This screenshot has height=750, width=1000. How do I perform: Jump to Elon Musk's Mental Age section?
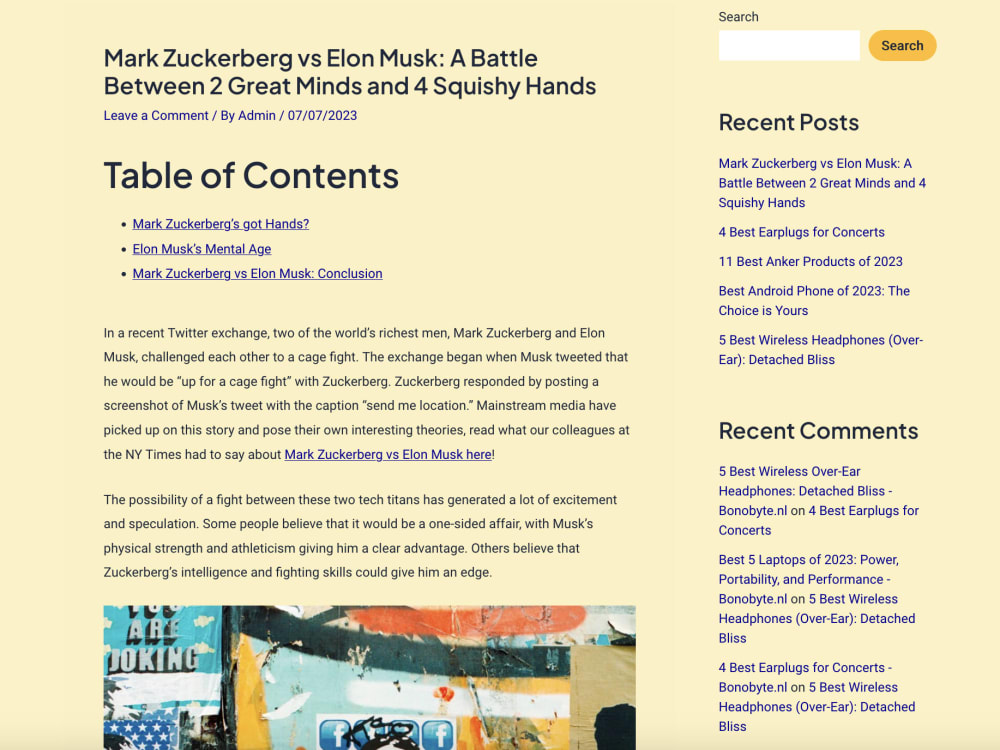(202, 249)
